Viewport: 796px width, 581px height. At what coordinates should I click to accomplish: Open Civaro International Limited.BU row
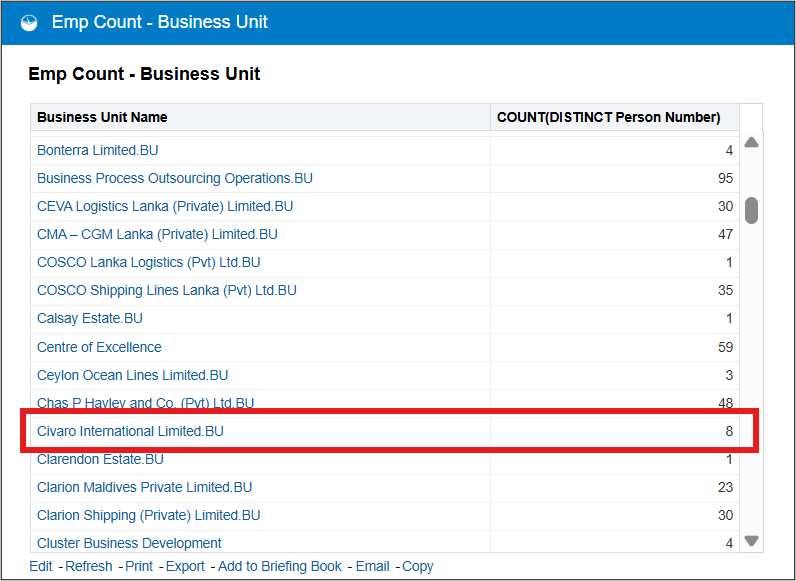tap(131, 432)
